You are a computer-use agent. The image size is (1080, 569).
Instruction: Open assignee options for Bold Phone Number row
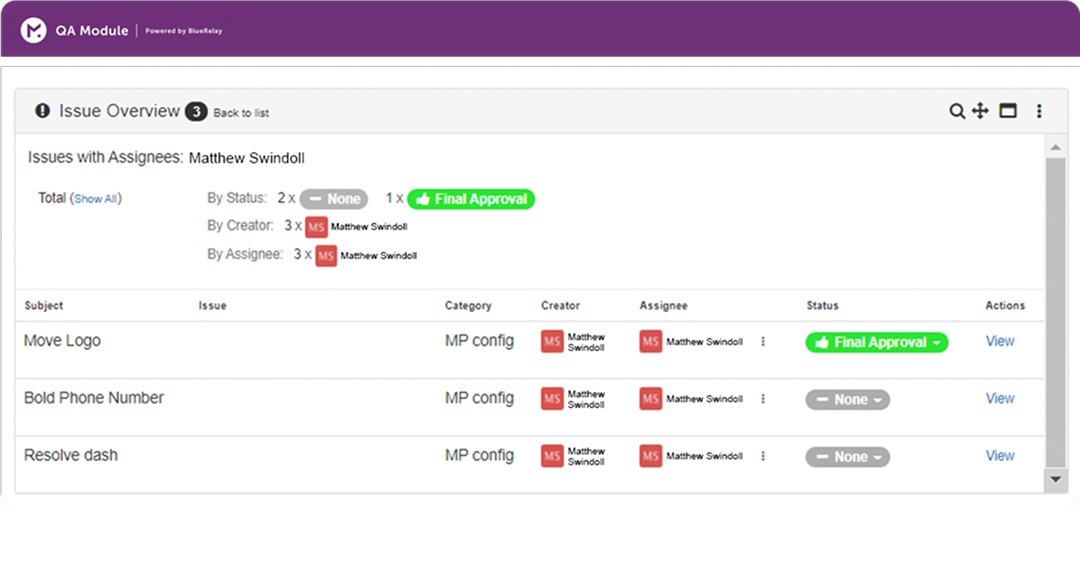point(762,399)
